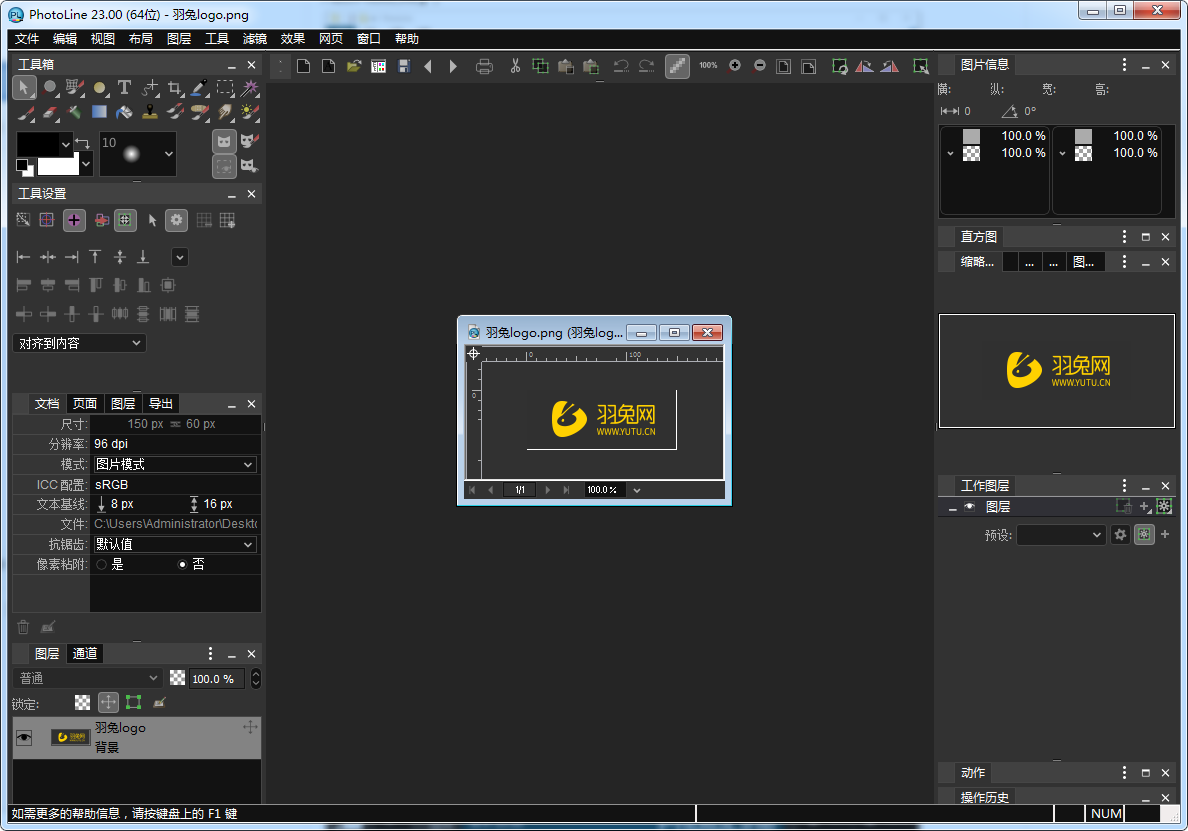
Task: Click the new blank document icon
Action: (304, 67)
